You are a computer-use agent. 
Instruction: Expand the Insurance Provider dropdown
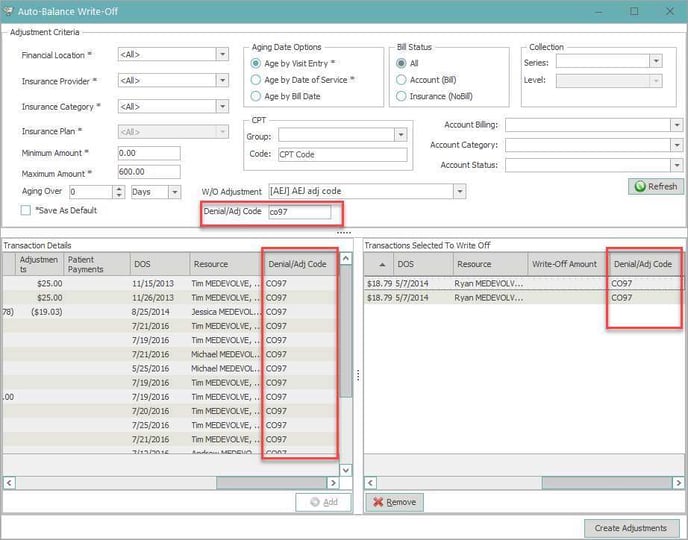(x=222, y=80)
